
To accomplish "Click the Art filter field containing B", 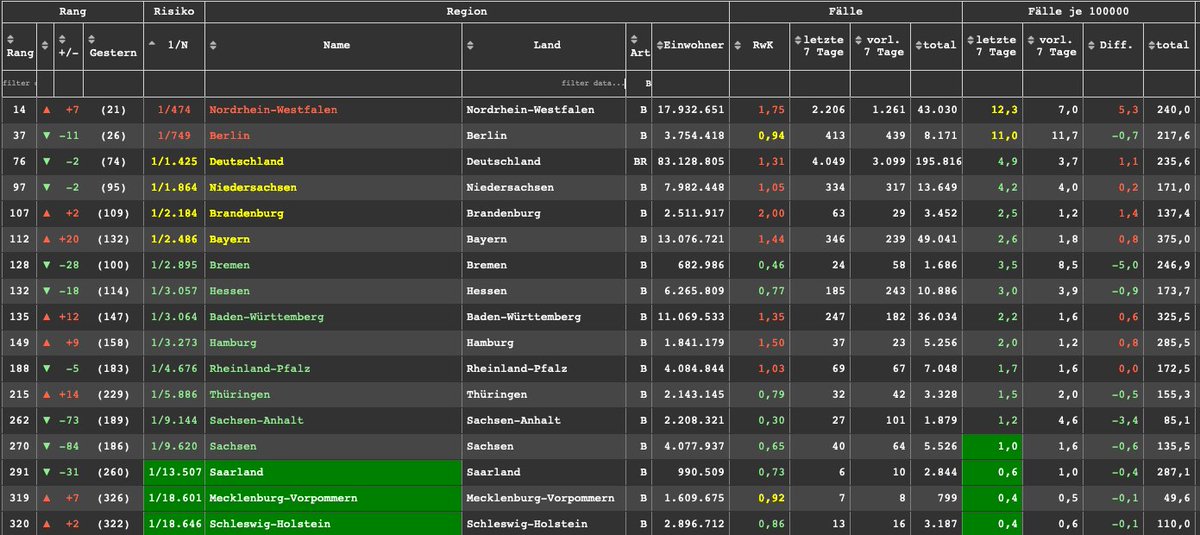I will pyautogui.click(x=640, y=83).
